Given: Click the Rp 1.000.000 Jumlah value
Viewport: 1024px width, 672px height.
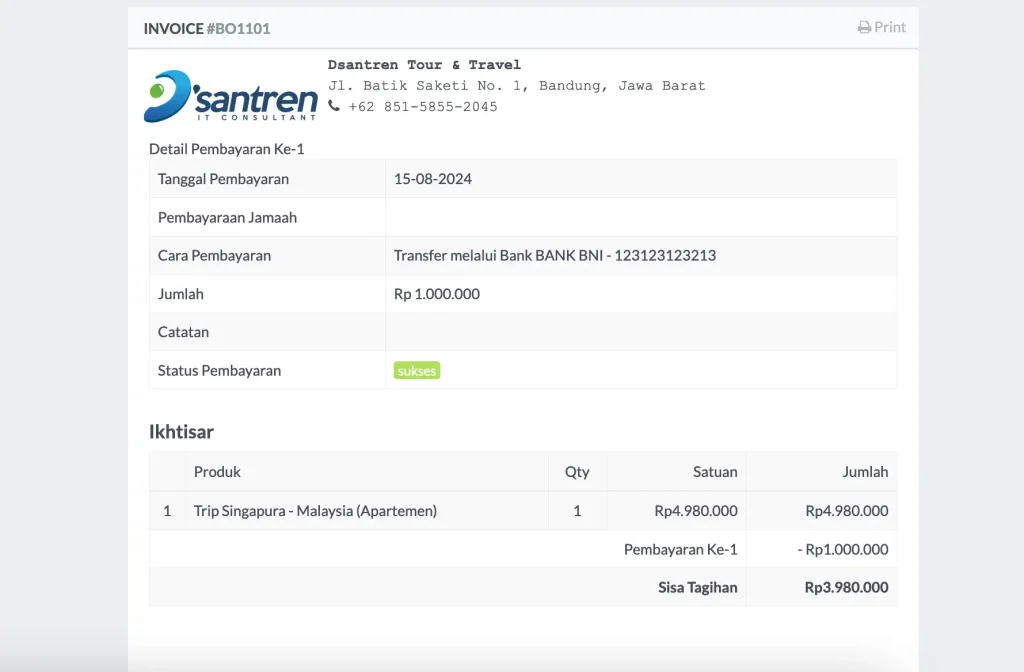Looking at the screenshot, I should coord(437,294).
